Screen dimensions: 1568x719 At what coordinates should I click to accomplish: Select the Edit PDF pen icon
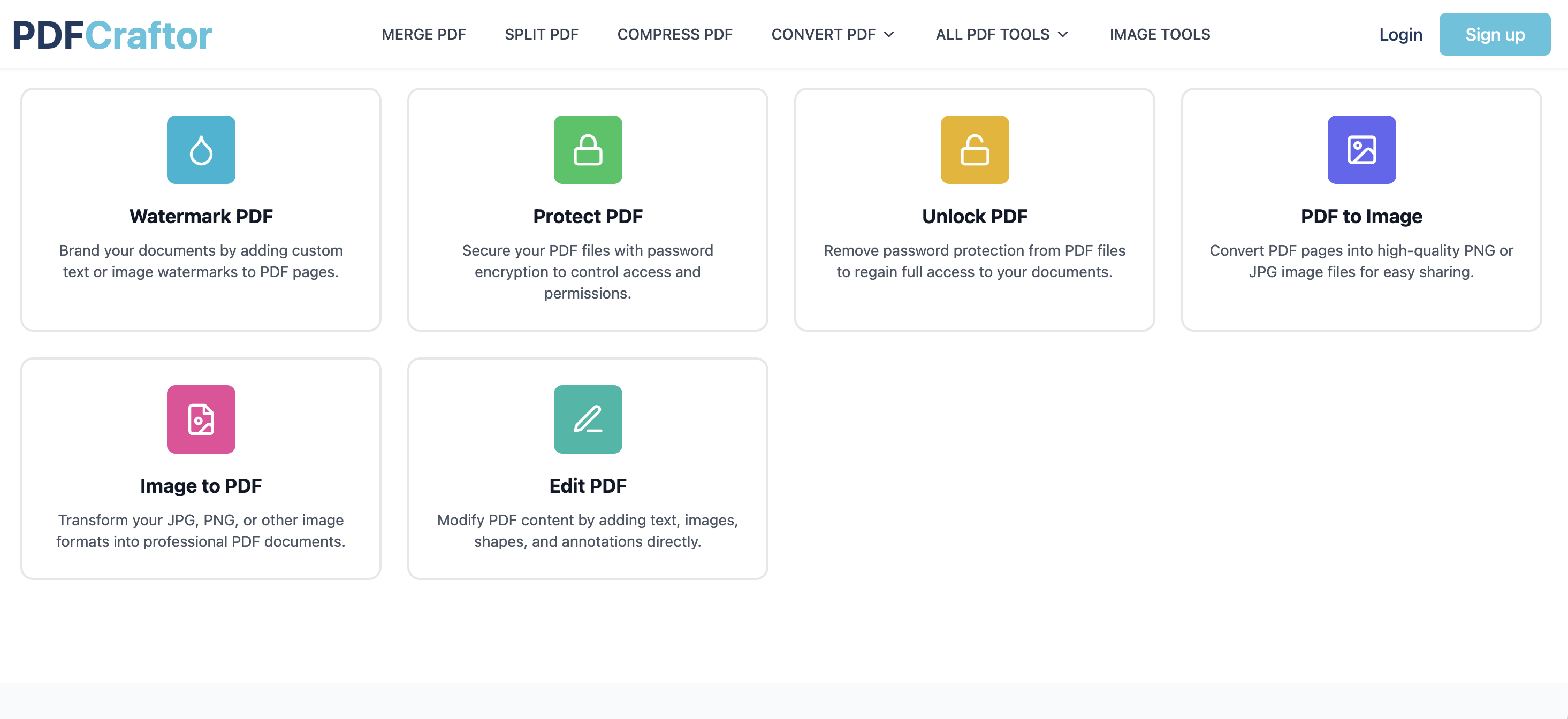click(588, 419)
